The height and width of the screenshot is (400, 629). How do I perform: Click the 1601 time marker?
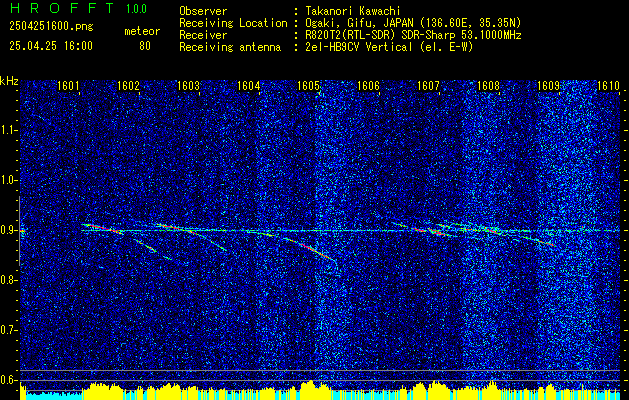coord(68,86)
